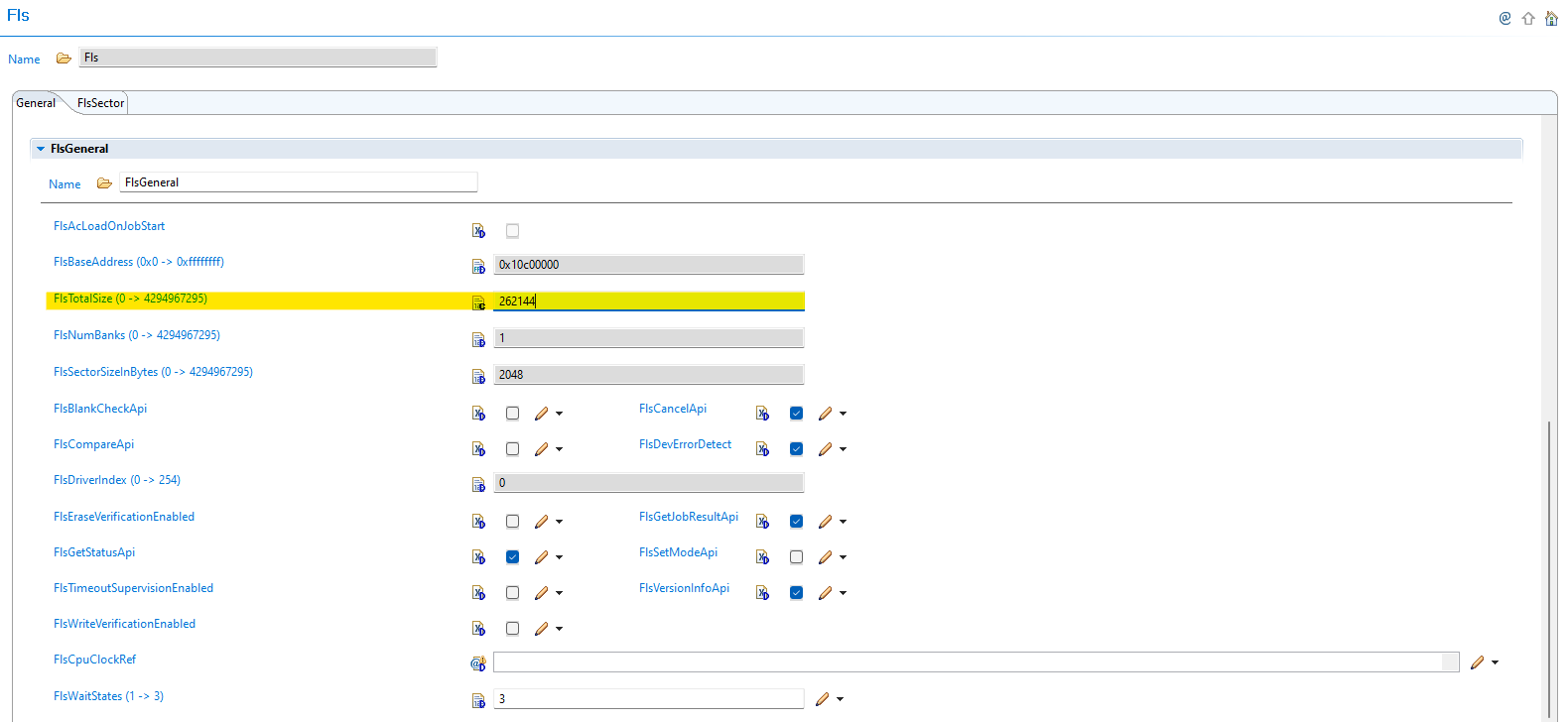
Task: Click the FlsCpuClockRef reference icon
Action: 478,663
